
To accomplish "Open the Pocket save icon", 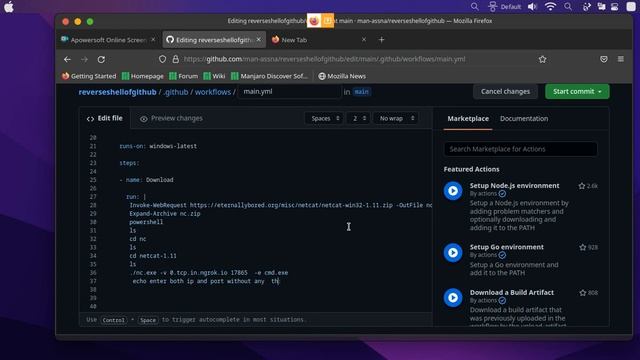I will point(604,59).
